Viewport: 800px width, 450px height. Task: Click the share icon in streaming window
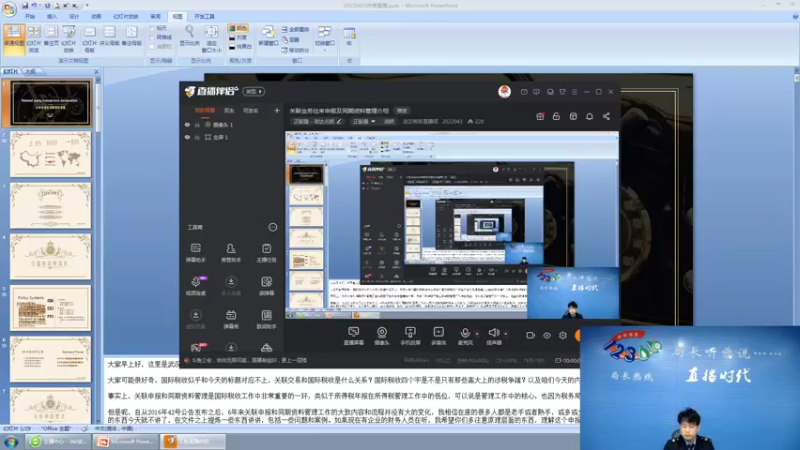click(x=606, y=116)
